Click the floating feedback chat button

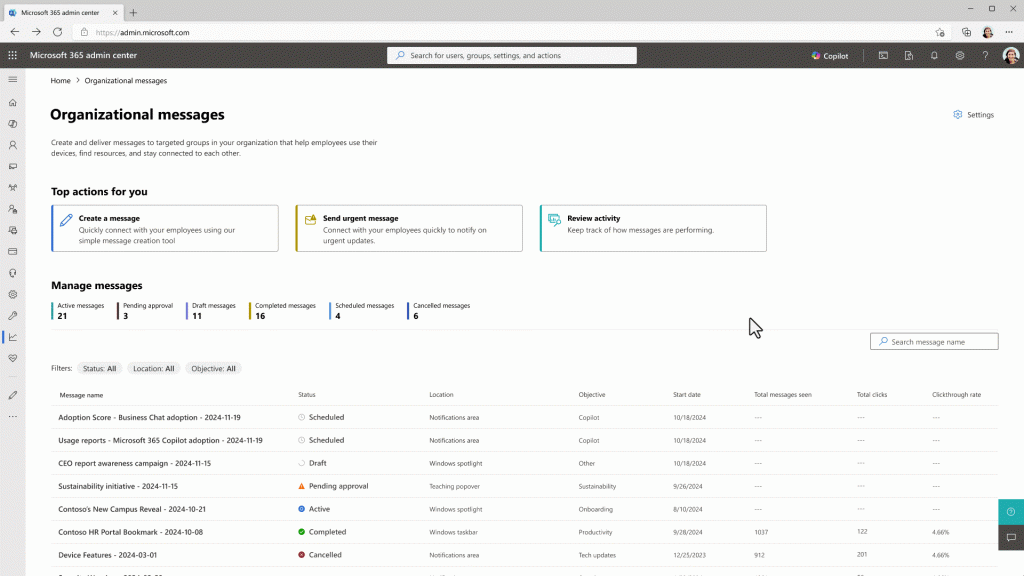pos(1011,537)
